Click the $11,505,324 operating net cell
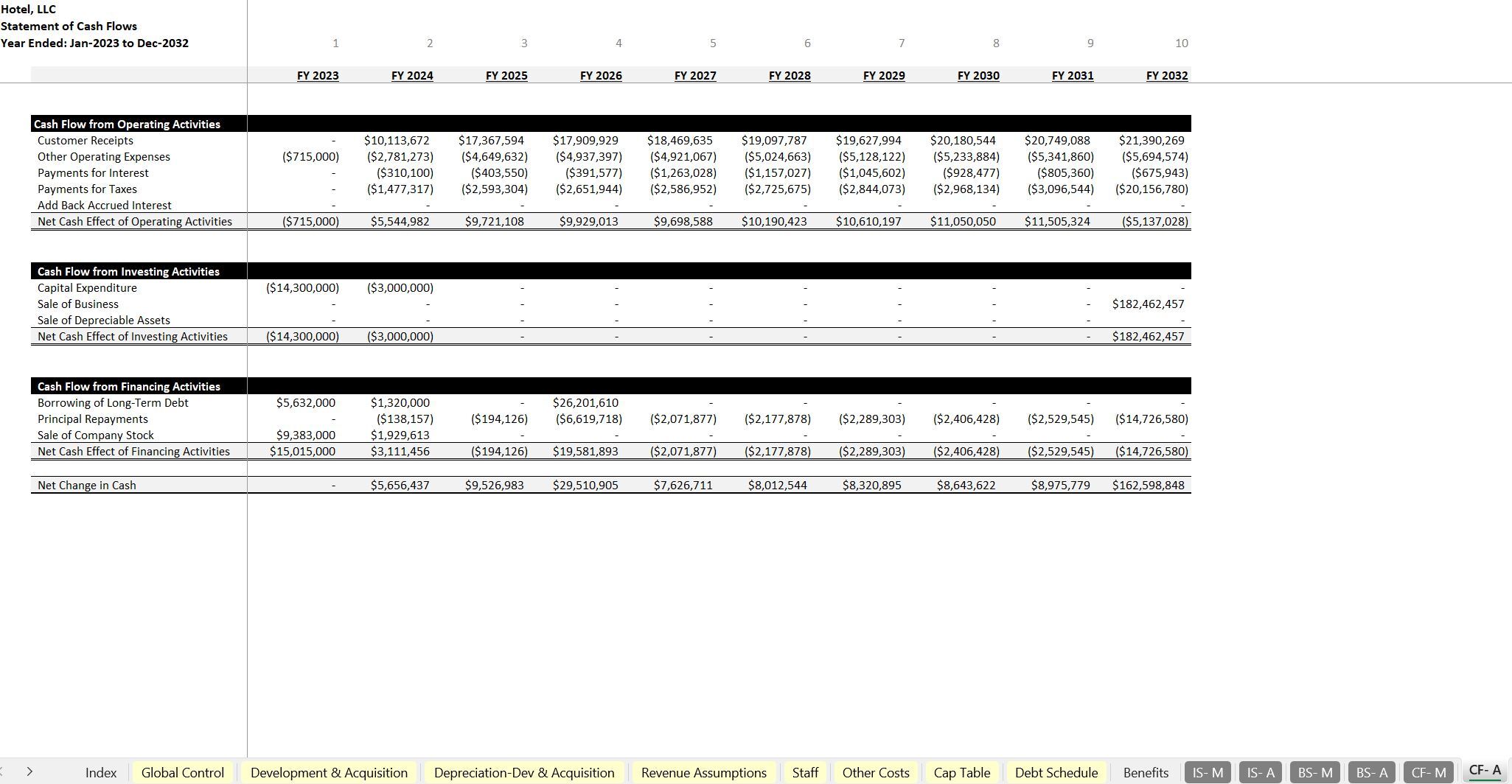The width and height of the screenshot is (1512, 784). [1057, 221]
